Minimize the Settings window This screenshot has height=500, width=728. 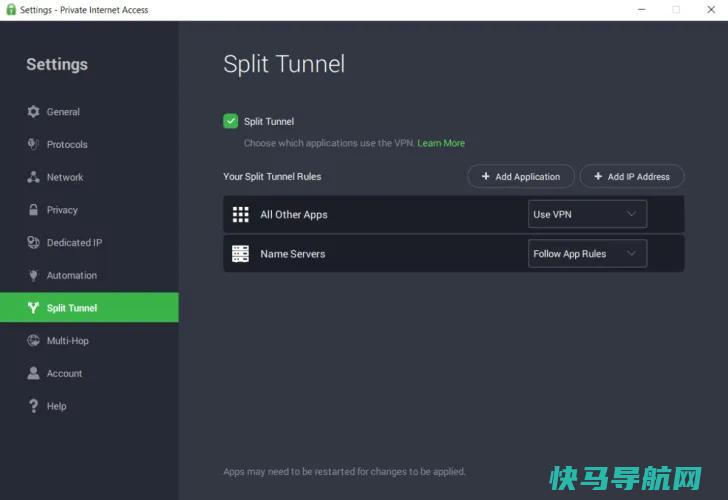point(641,9)
